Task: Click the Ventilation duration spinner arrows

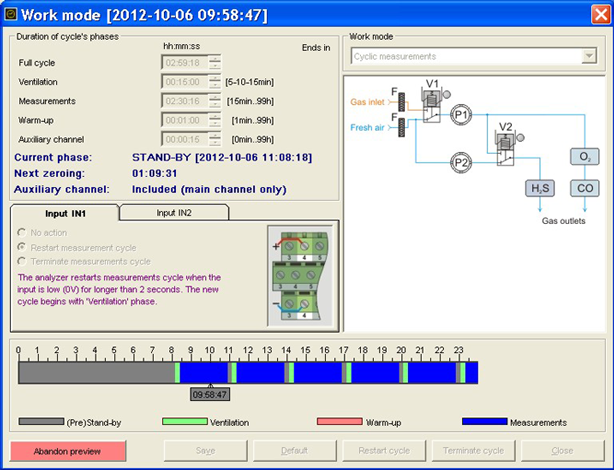Action: [216, 82]
